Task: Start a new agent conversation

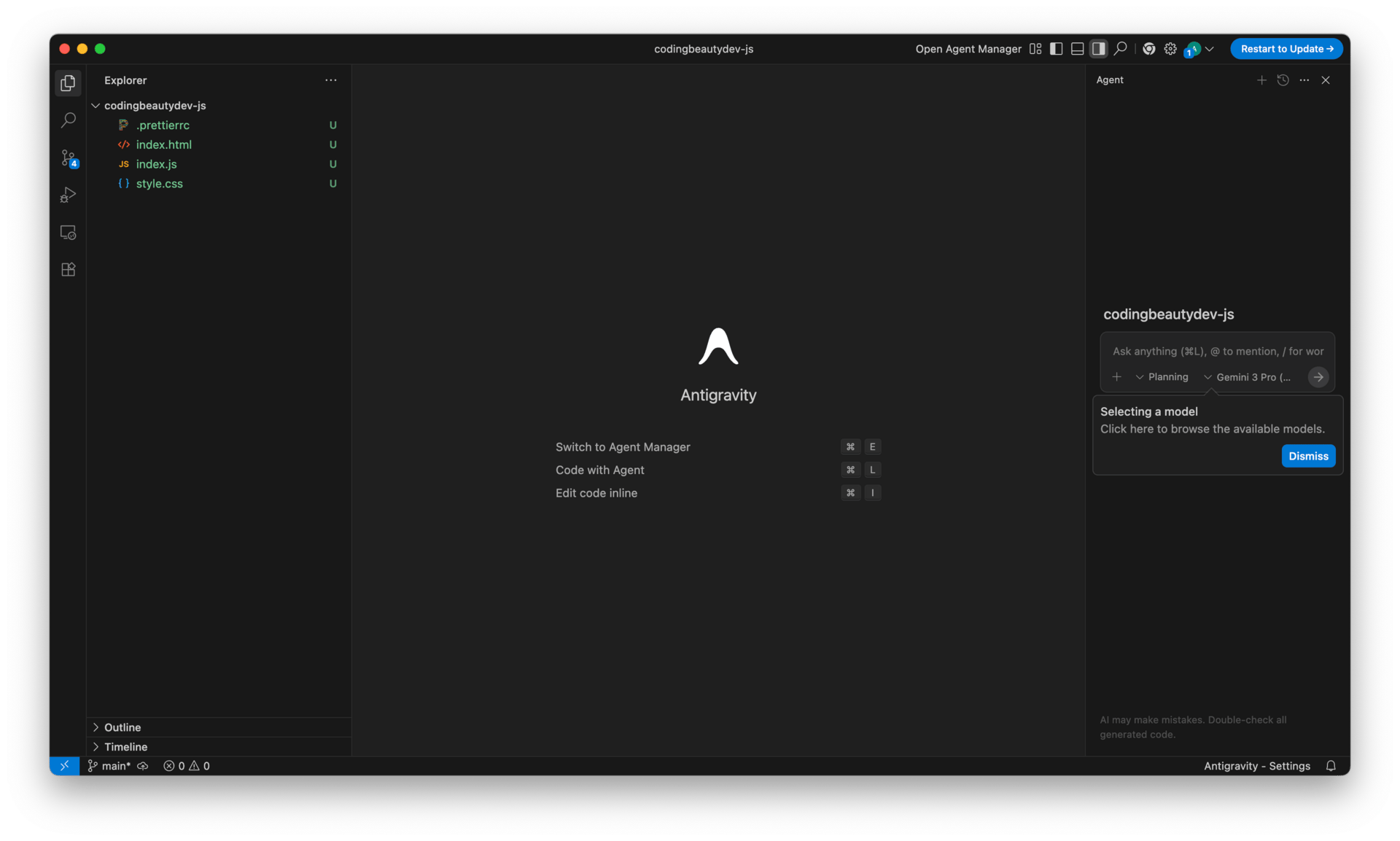Action: (x=1261, y=80)
